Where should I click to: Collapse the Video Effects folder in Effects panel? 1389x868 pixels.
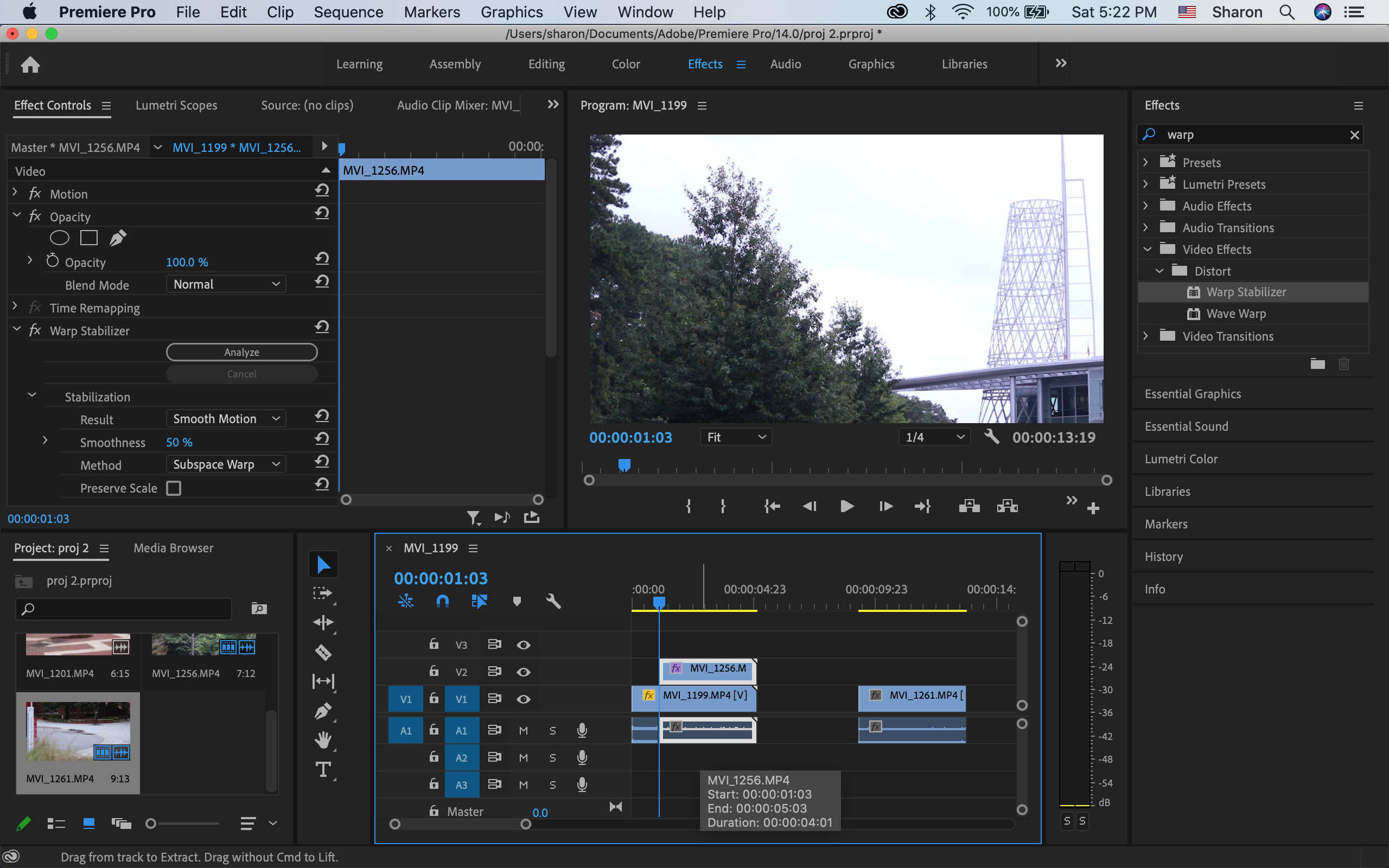[1147, 249]
